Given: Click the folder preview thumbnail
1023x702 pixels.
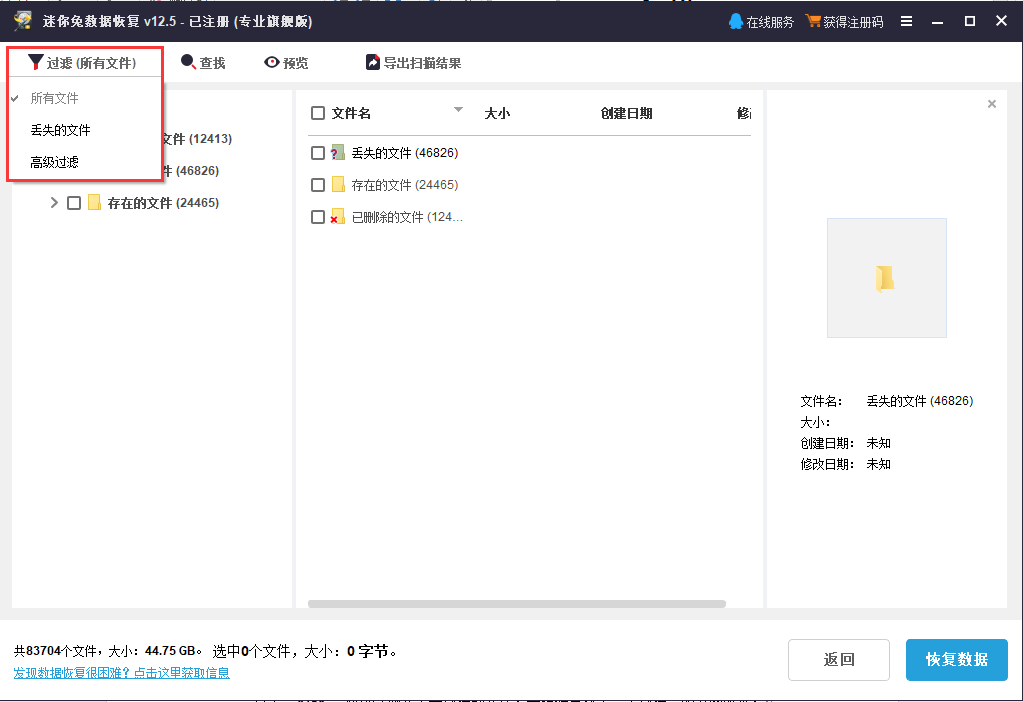Looking at the screenshot, I should 887,278.
